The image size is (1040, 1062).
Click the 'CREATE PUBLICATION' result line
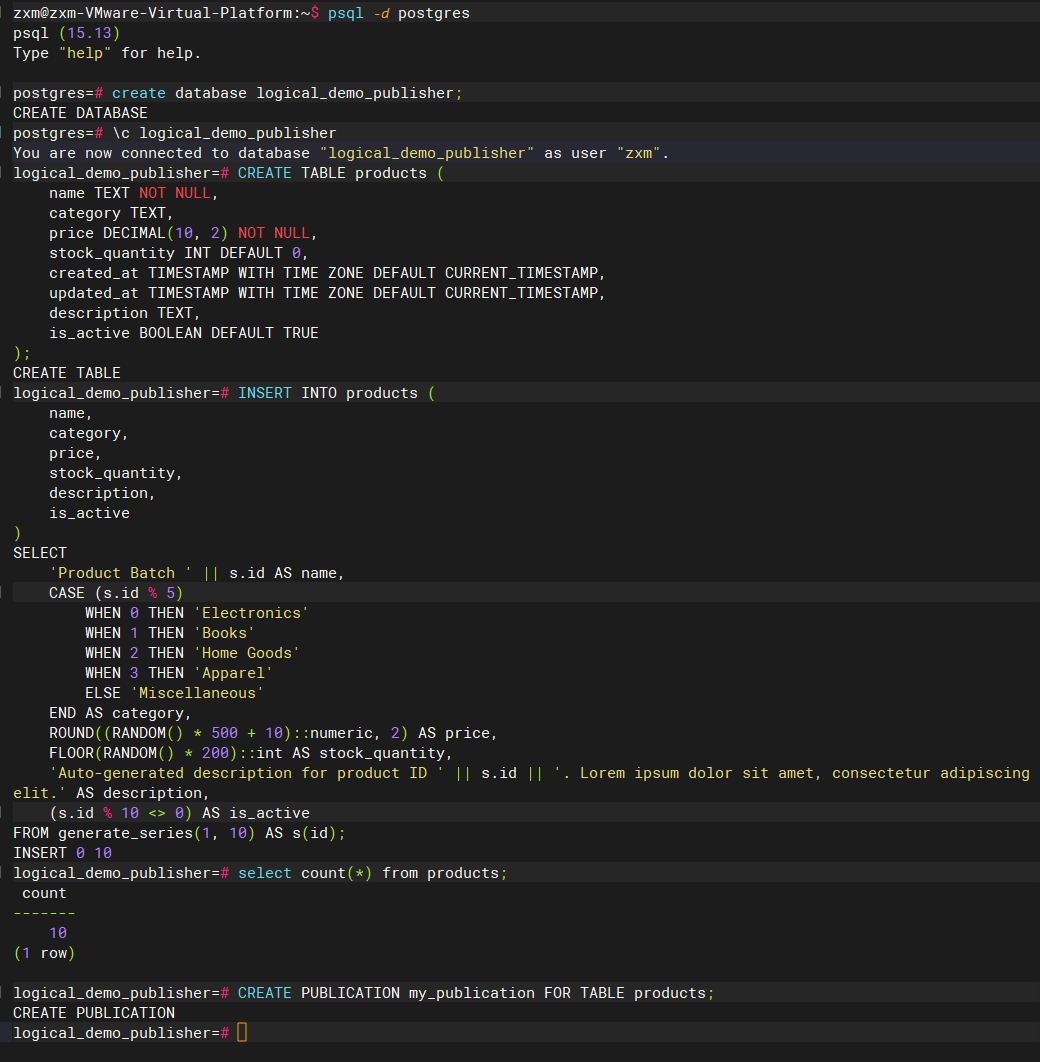pyautogui.click(x=93, y=1013)
